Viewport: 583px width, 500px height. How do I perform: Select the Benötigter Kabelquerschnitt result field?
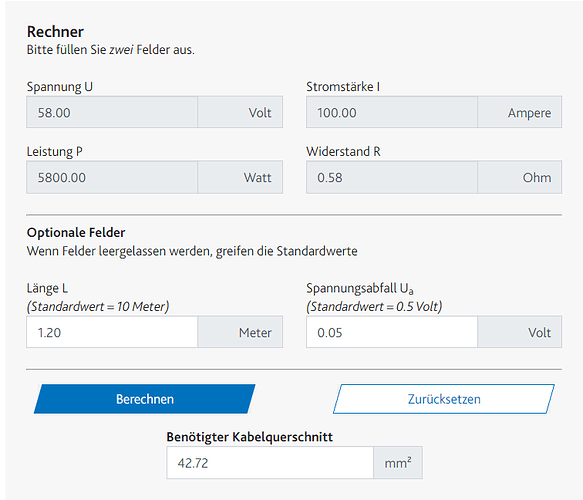270,463
